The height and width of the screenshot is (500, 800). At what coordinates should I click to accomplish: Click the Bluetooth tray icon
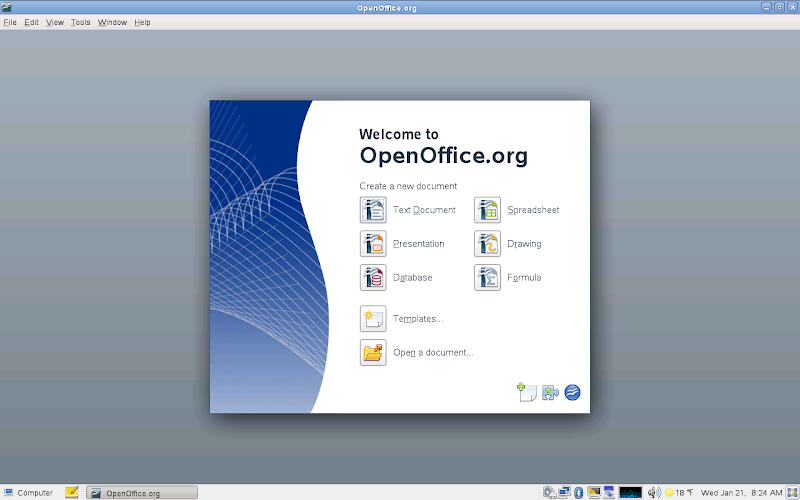coord(579,492)
